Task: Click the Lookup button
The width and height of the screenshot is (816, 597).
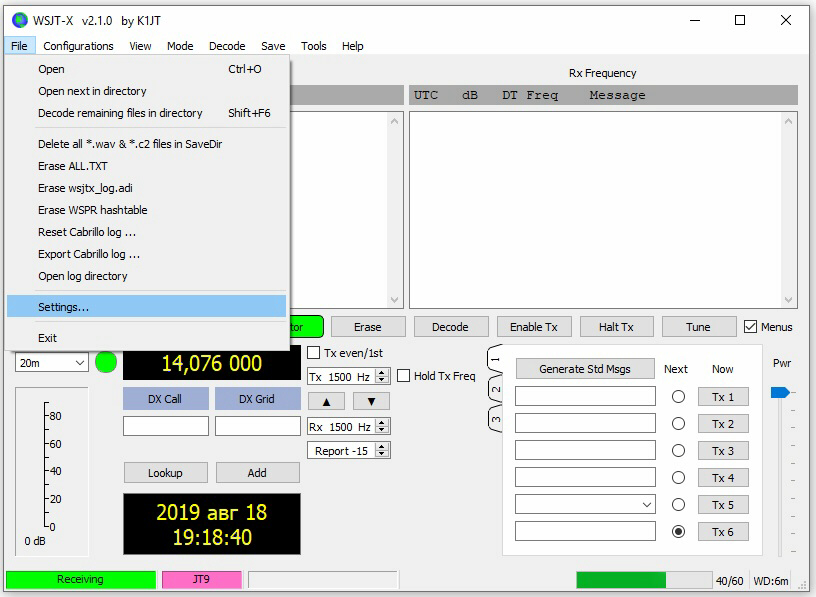Action: pos(165,473)
